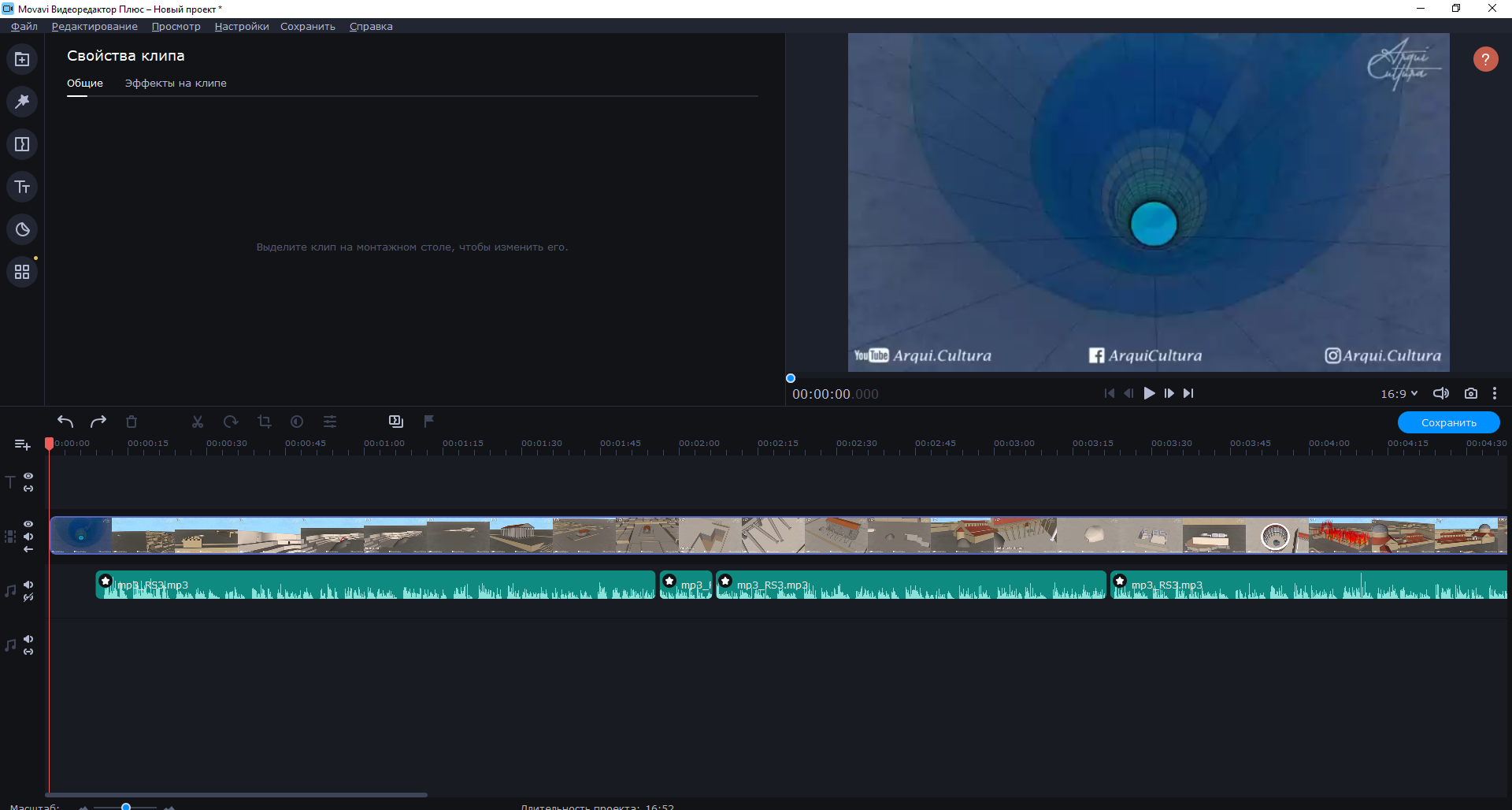Click the video preview image
1512x810 pixels.
tap(1149, 202)
